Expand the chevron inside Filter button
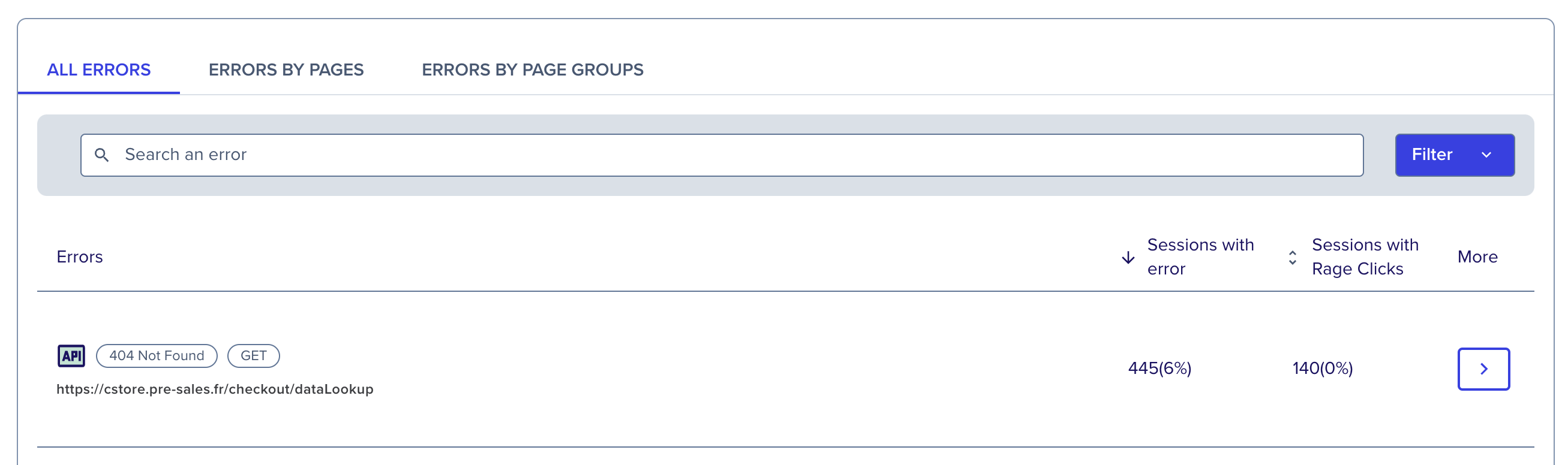The height and width of the screenshot is (465, 1568). point(1486,155)
